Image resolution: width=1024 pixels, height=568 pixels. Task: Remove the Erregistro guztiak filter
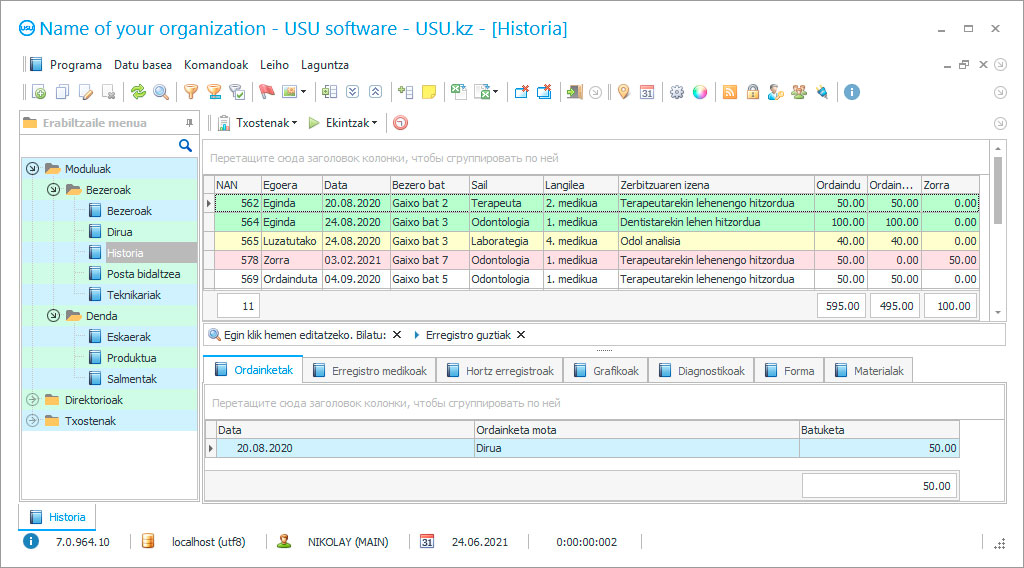(520, 335)
